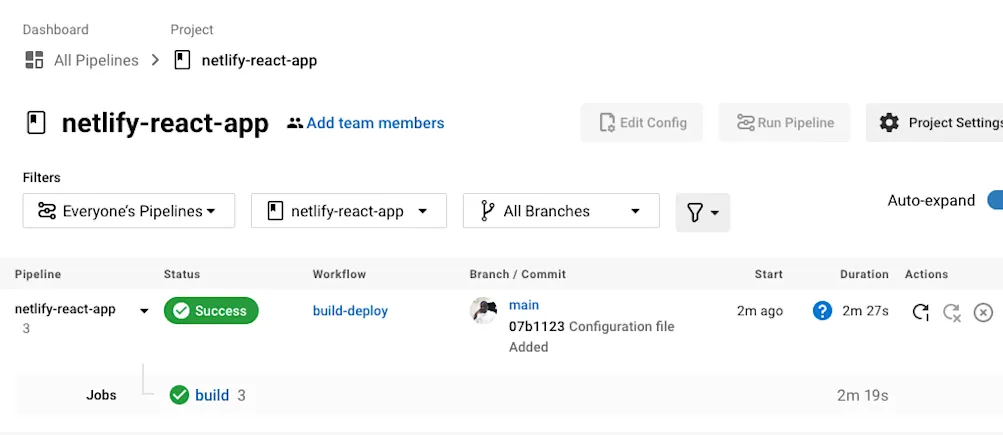1003x435 pixels.
Task: Click the commit author avatar
Action: [x=484, y=310]
